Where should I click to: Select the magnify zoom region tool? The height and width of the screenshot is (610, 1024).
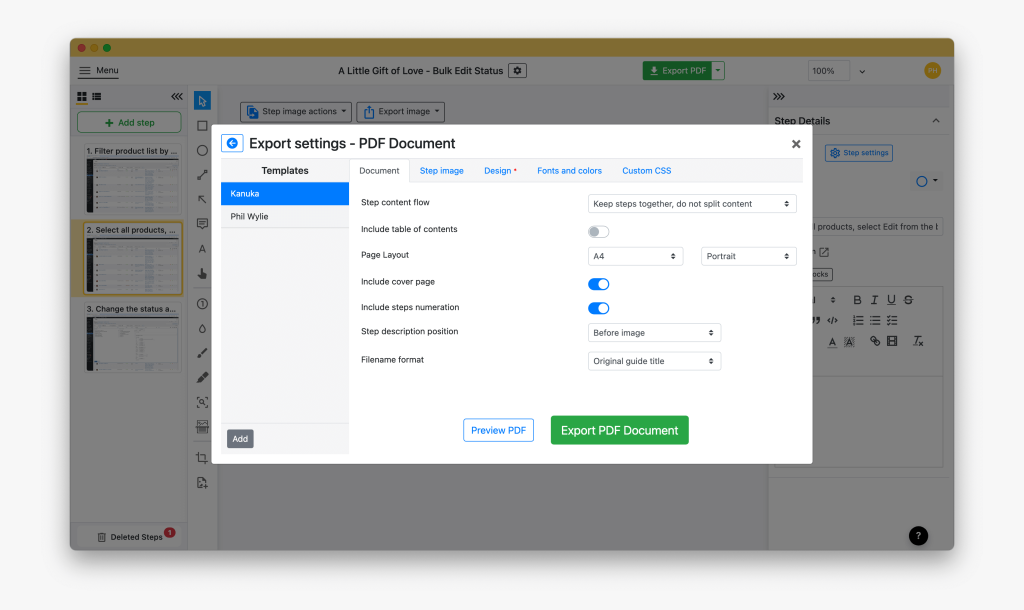pos(202,402)
